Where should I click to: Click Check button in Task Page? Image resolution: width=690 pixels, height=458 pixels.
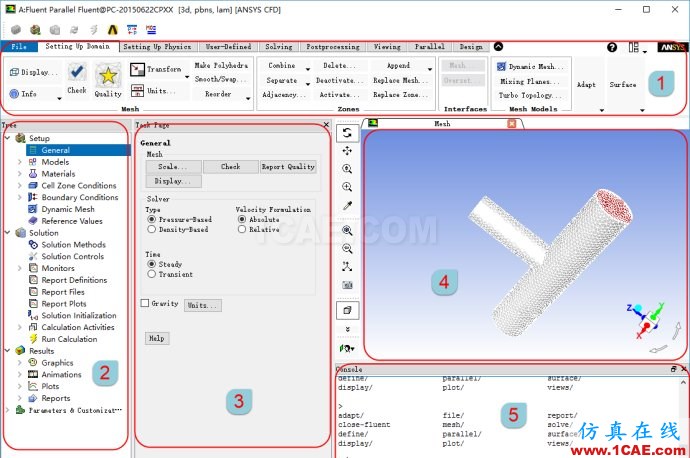point(231,167)
